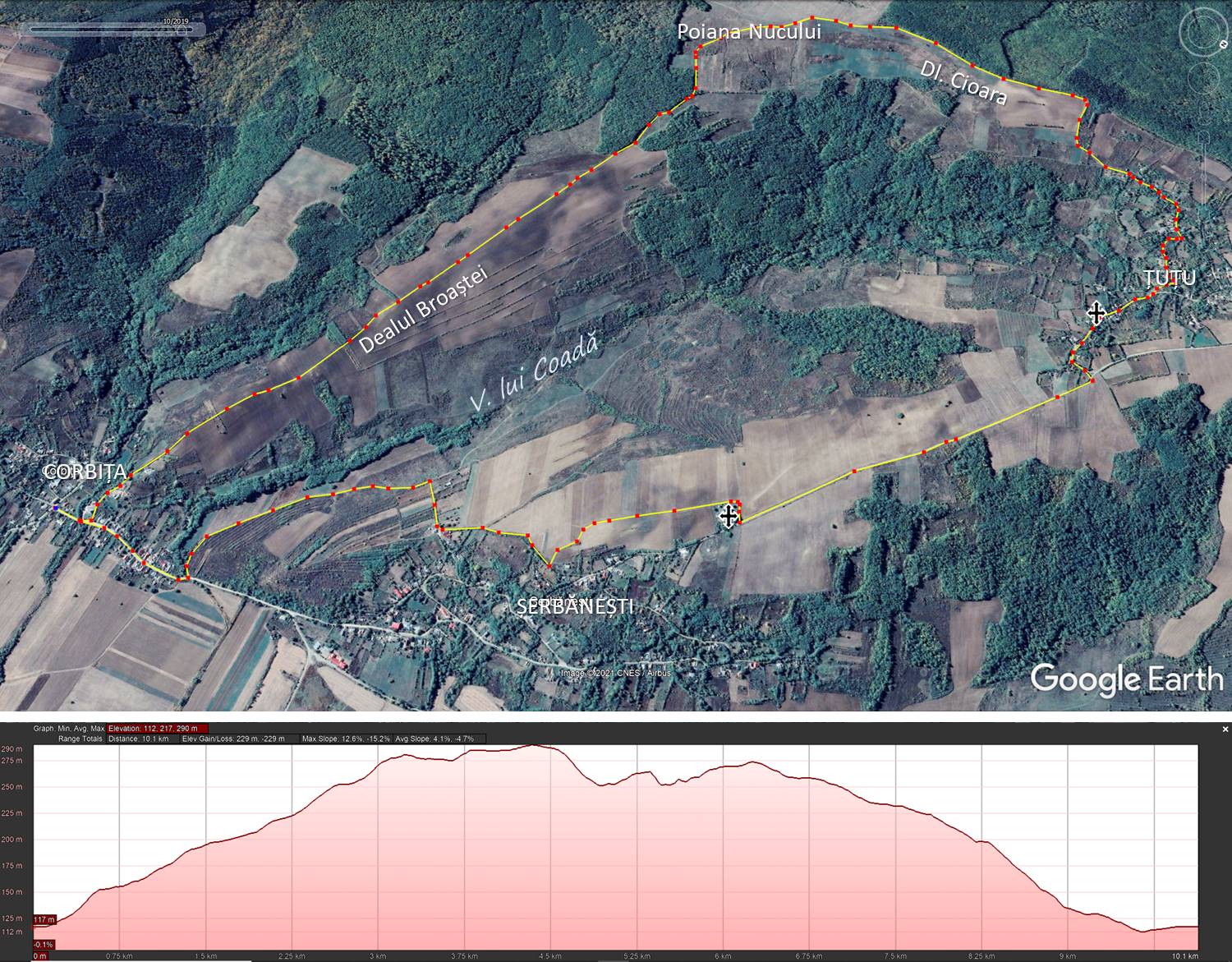The height and width of the screenshot is (962, 1232).
Task: Click the 117 m elevation cursor tag
Action: pos(44,919)
